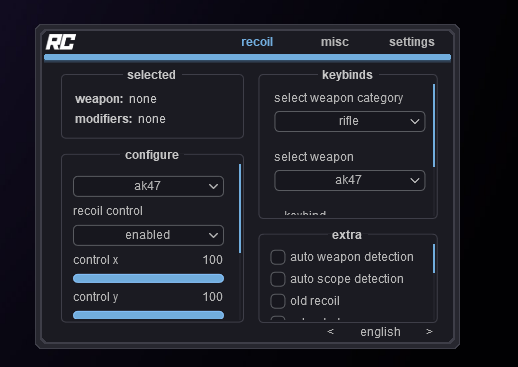Open the recoil control enabled dropdown
Viewport: 518px width, 367px height.
[148, 235]
